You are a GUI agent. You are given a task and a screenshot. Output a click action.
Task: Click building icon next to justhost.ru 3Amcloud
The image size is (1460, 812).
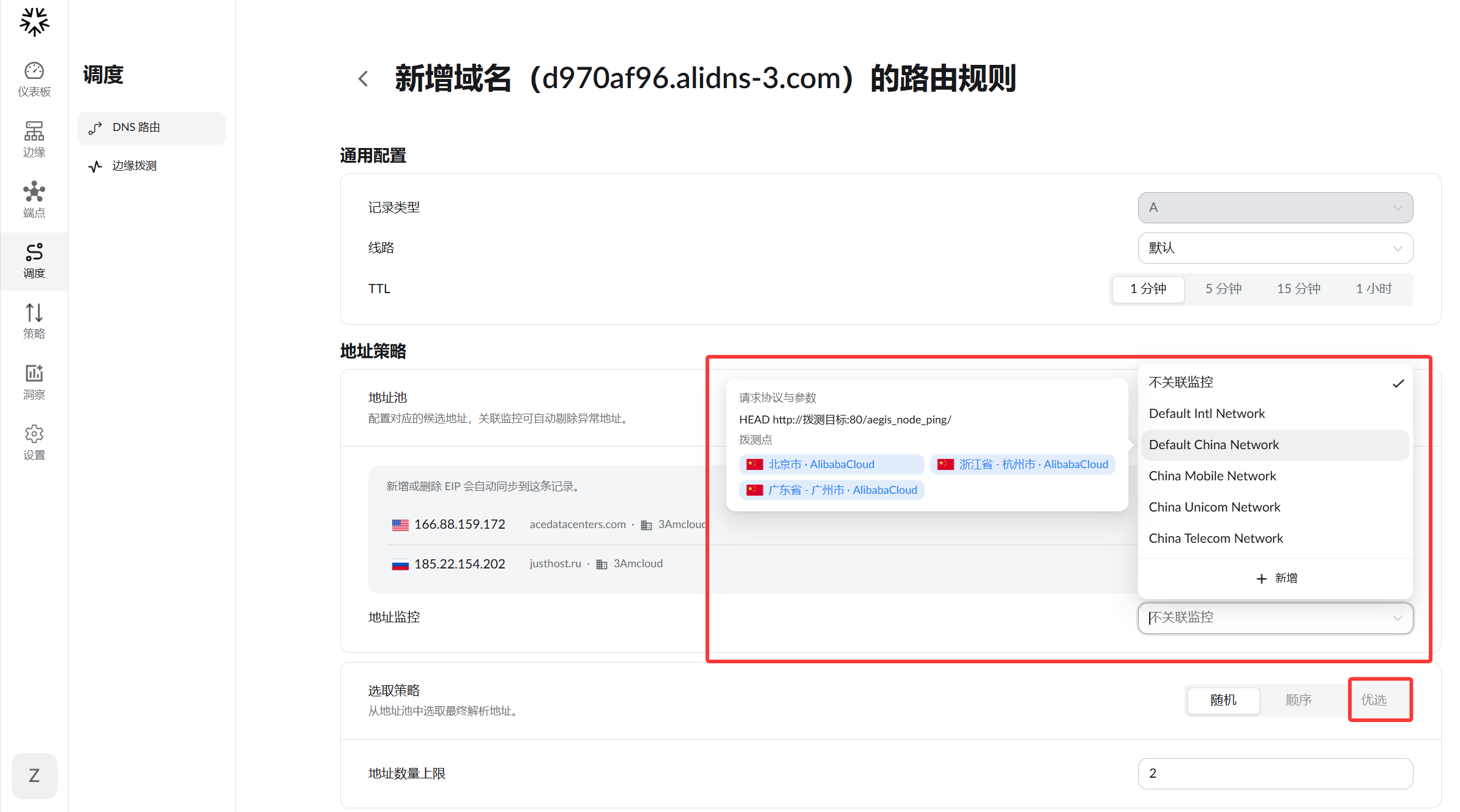click(602, 564)
